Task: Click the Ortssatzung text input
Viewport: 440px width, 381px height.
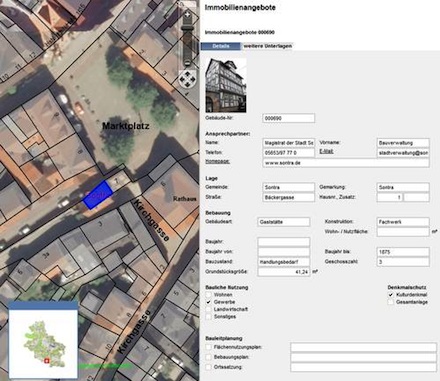Action: 363,367
